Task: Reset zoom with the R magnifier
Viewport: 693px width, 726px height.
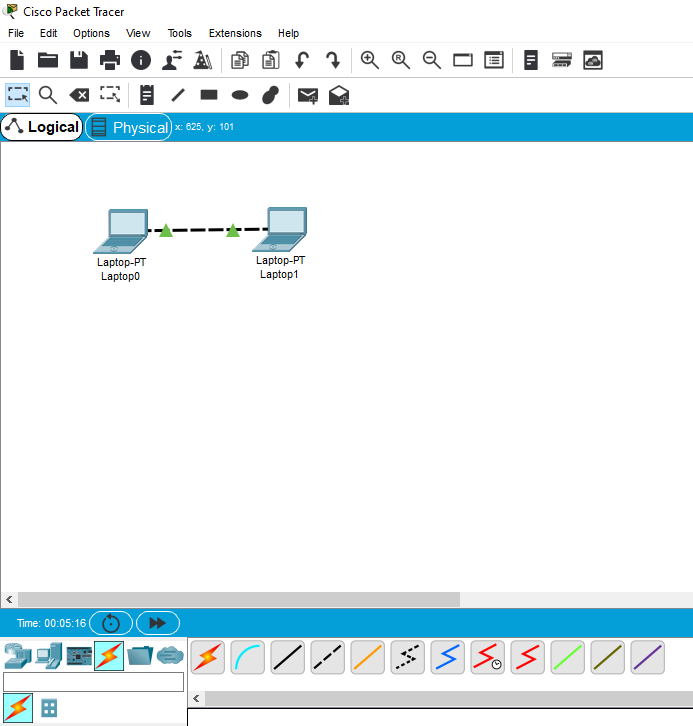Action: coord(400,60)
